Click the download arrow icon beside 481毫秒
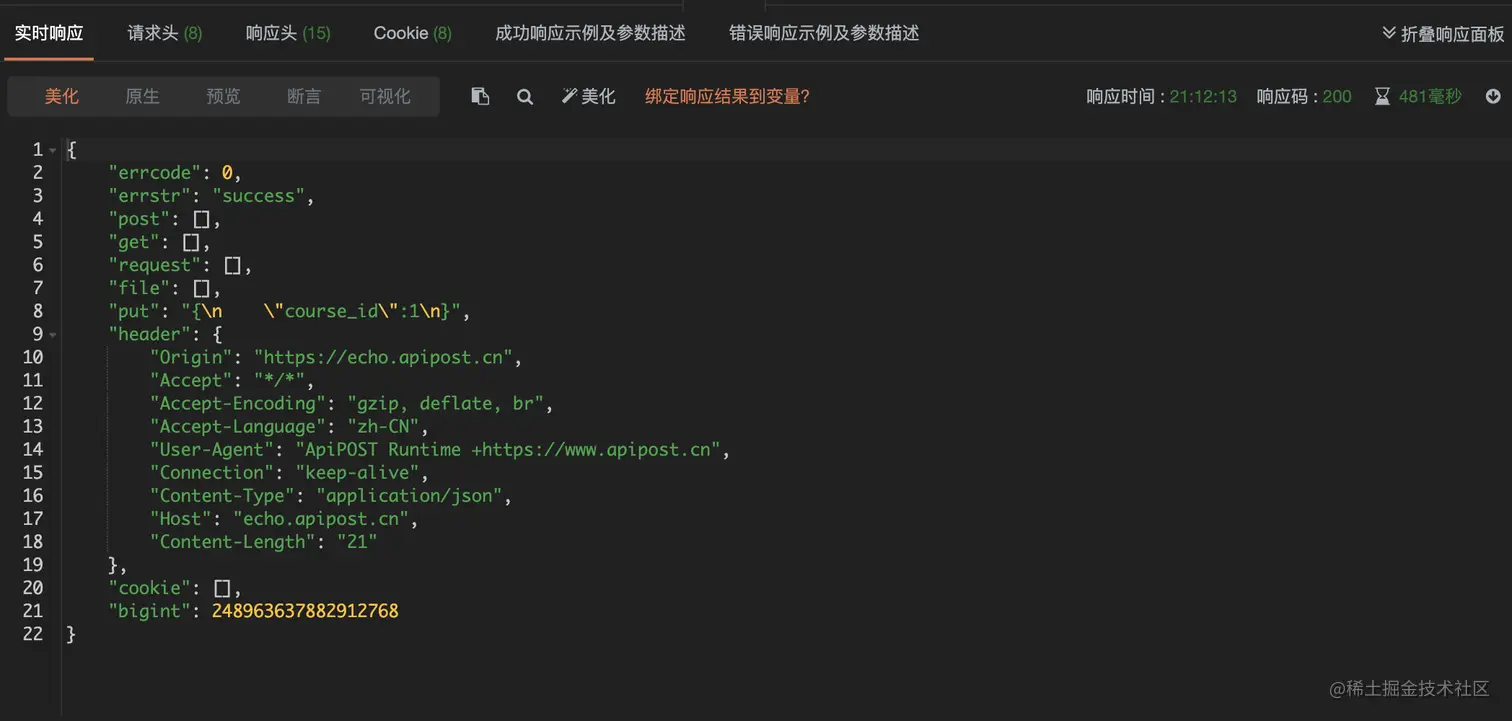The height and width of the screenshot is (721, 1512). 1493,96
